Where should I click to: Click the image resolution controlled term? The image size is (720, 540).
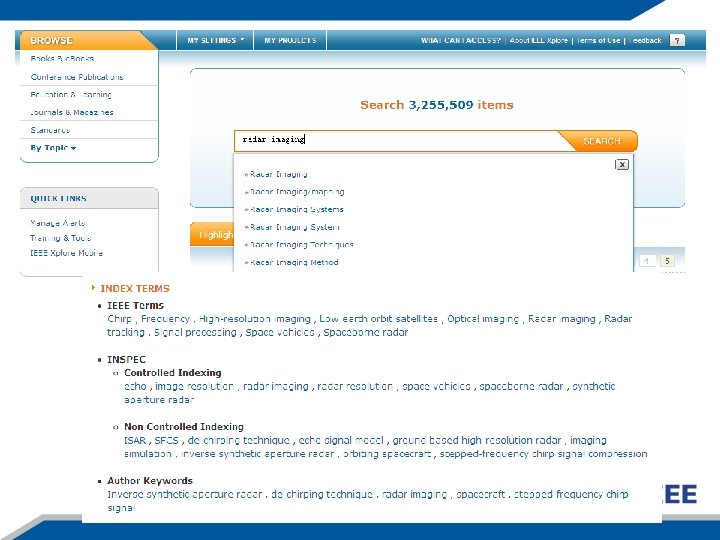click(195, 387)
